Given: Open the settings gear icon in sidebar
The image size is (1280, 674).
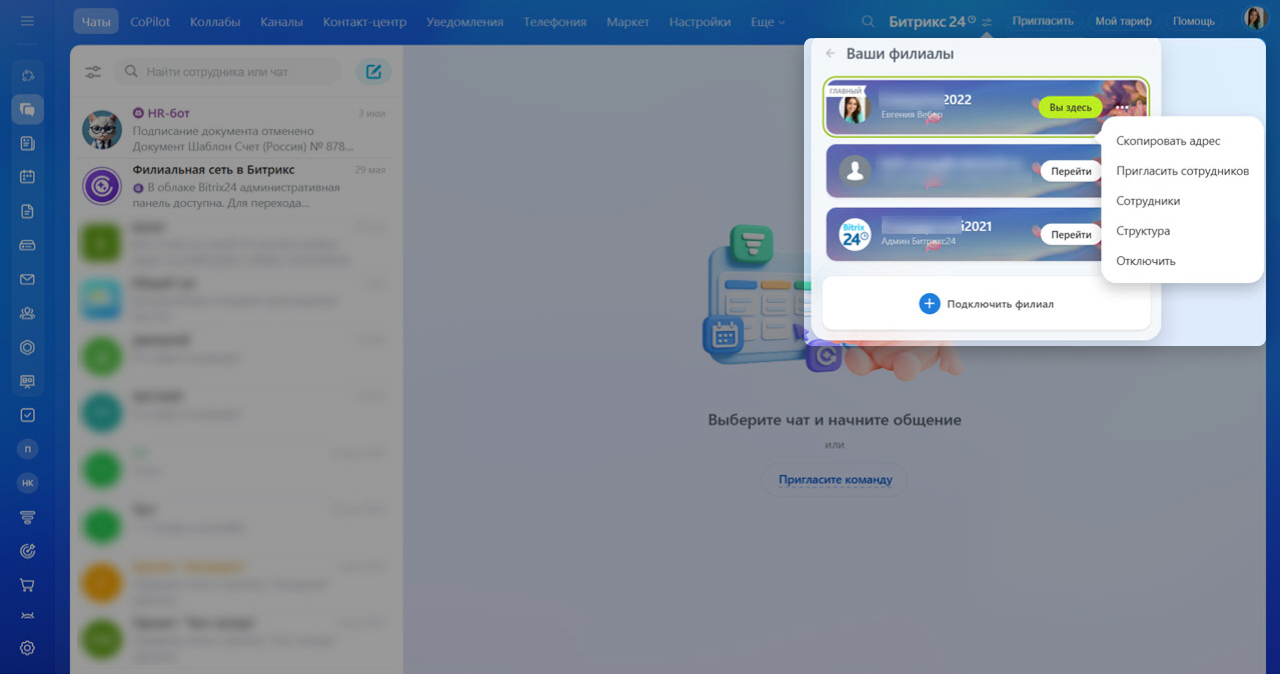Looking at the screenshot, I should pos(27,648).
